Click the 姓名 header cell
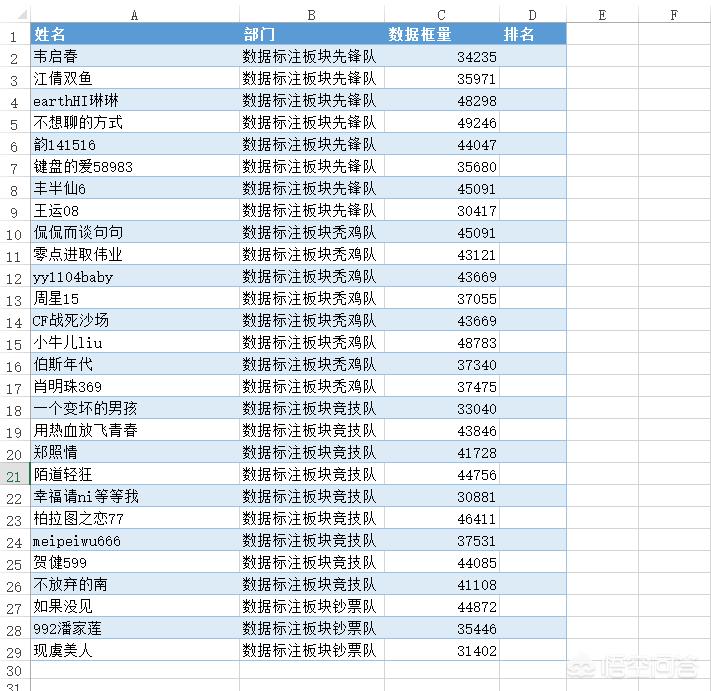Image resolution: width=711 pixels, height=691 pixels. 135,34
